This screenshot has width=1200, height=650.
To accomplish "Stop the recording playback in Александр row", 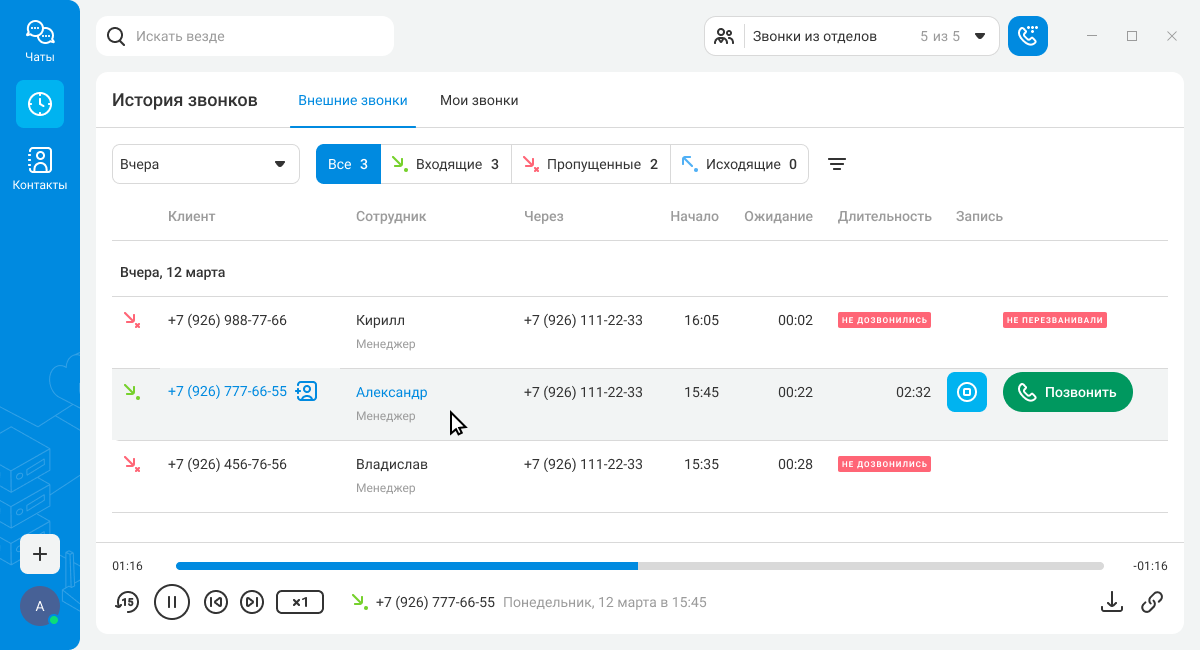I will point(966,392).
